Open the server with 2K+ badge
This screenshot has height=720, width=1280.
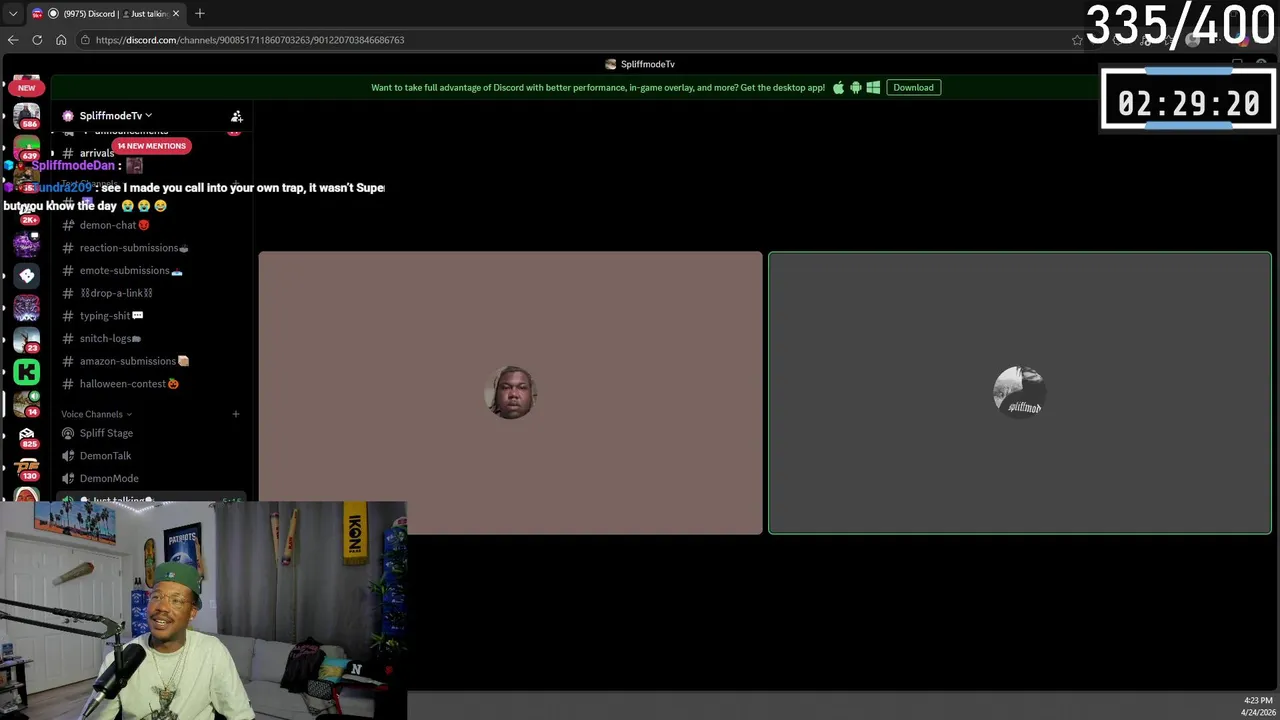click(26, 210)
